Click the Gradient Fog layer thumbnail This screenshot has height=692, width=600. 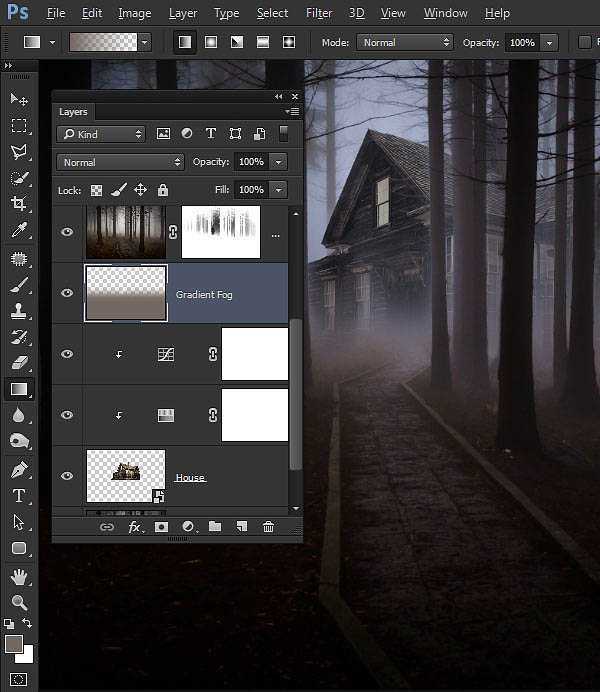[126, 293]
